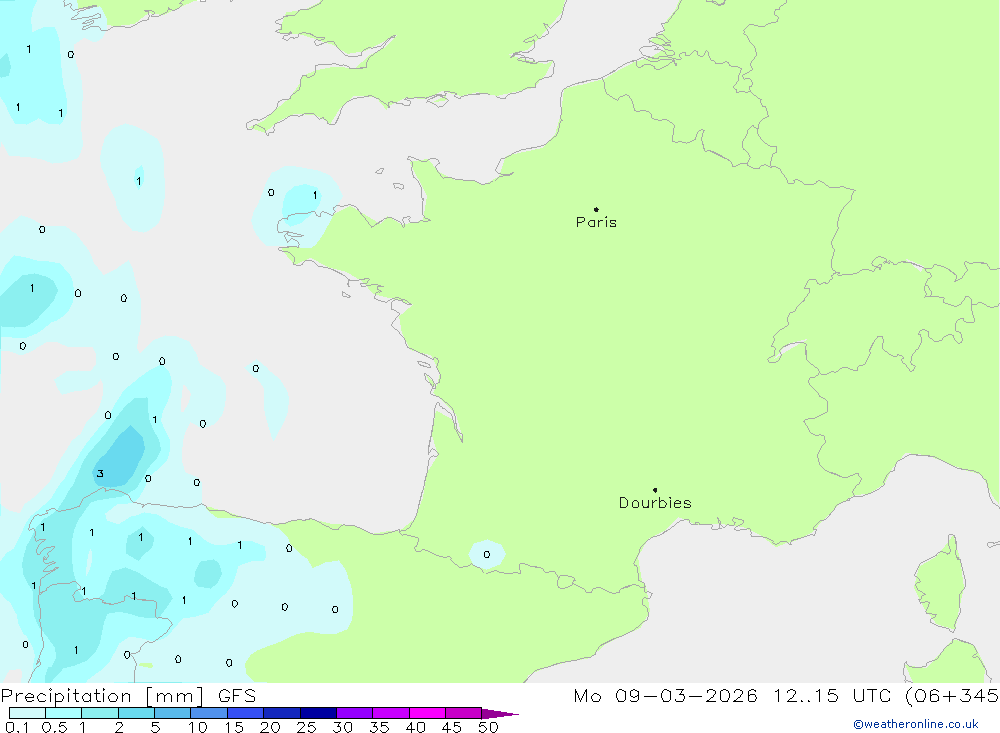Click the Paris location dot

tap(596, 209)
